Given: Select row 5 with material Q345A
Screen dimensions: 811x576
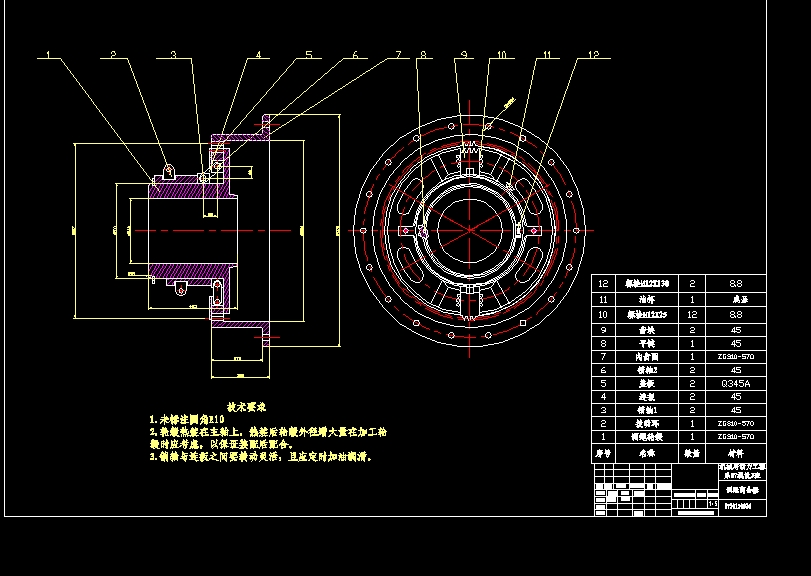Looking at the screenshot, I should pos(736,385).
